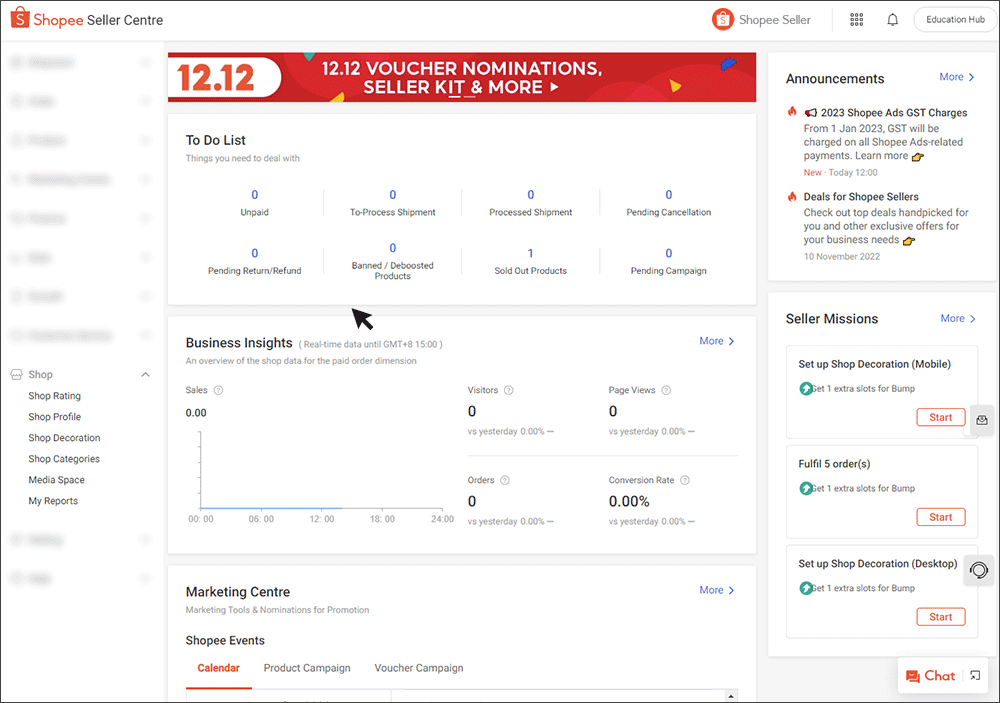The image size is (1000, 703).
Task: Select the Shop icon in the sidebar
Action: pos(15,374)
